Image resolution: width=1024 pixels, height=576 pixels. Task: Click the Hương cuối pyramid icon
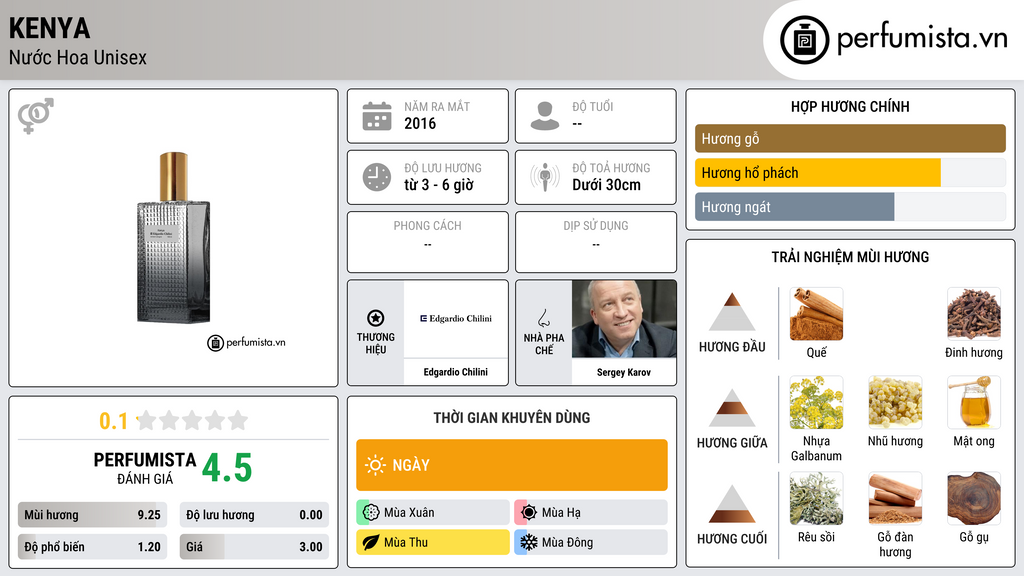tap(732, 504)
